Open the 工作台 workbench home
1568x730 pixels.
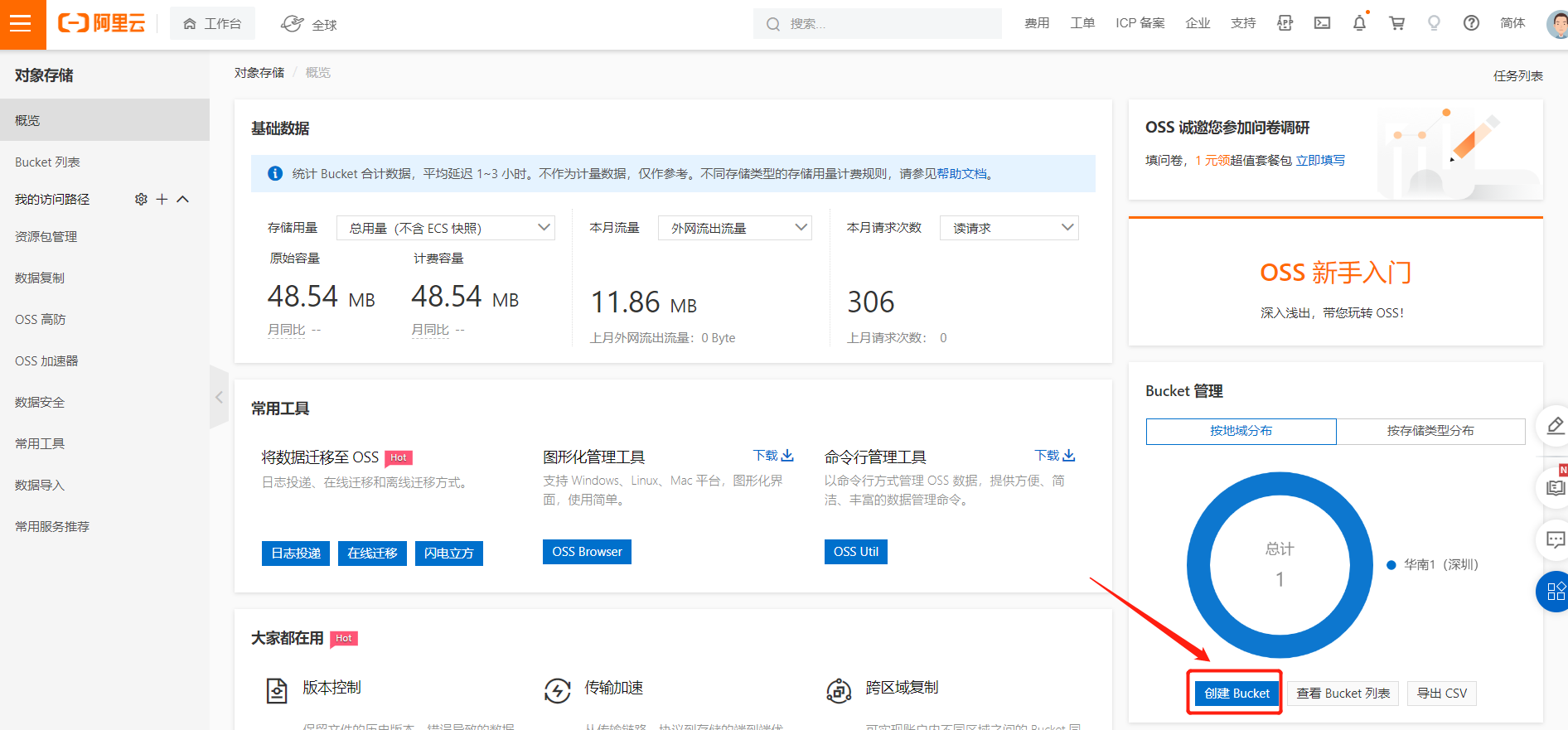coord(212,24)
